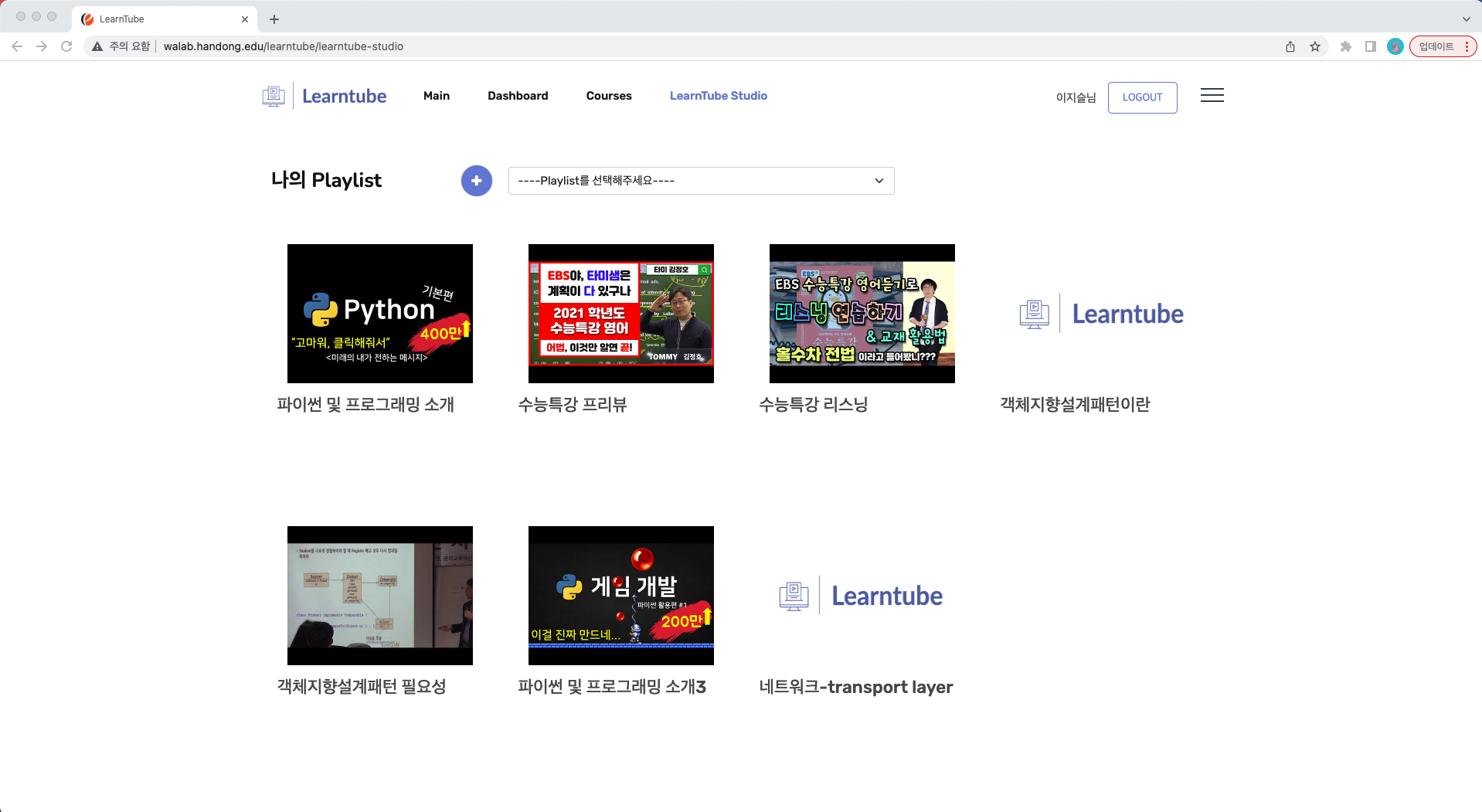Select the 게임 개발 video thumbnail
This screenshot has width=1482, height=812.
(x=621, y=596)
